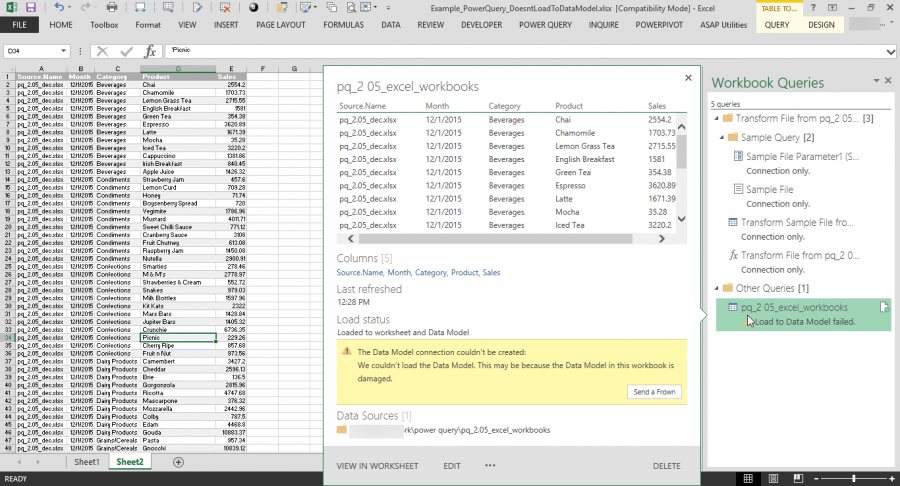Collapse the Other Queries [1] group
This screenshot has width=900, height=486.
(716, 288)
